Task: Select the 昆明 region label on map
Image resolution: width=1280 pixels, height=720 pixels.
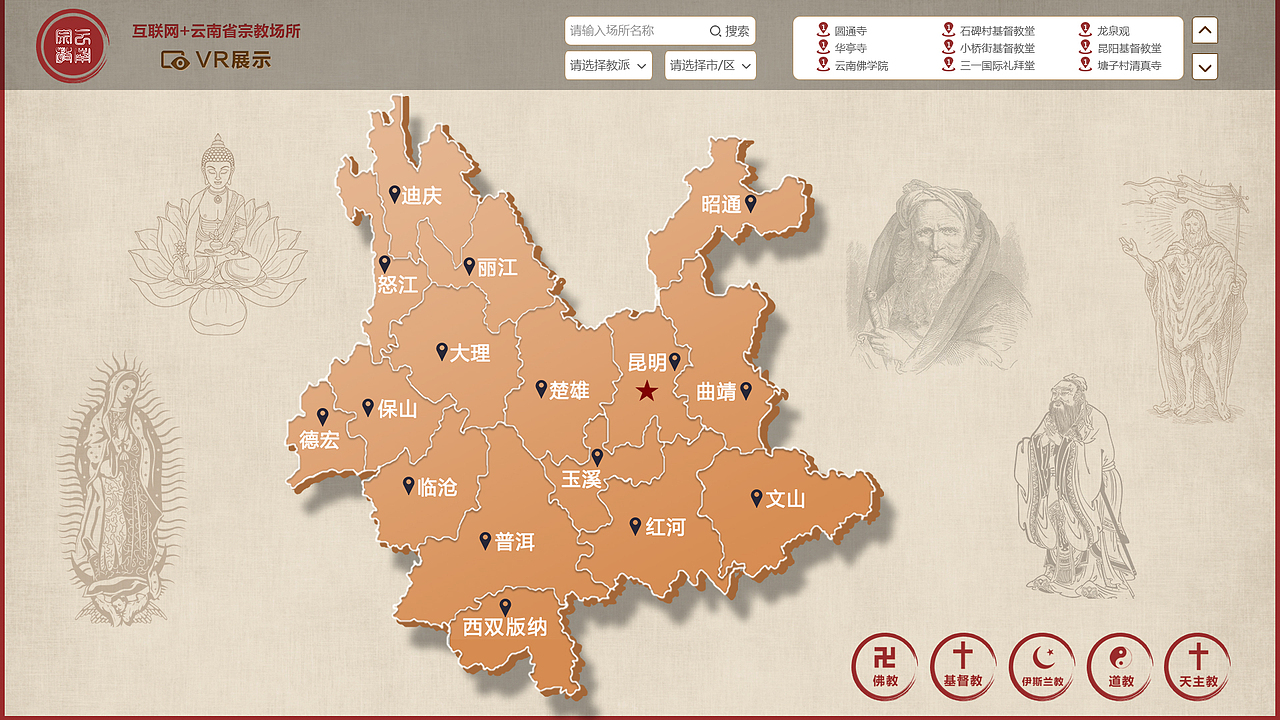Action: coord(647,362)
